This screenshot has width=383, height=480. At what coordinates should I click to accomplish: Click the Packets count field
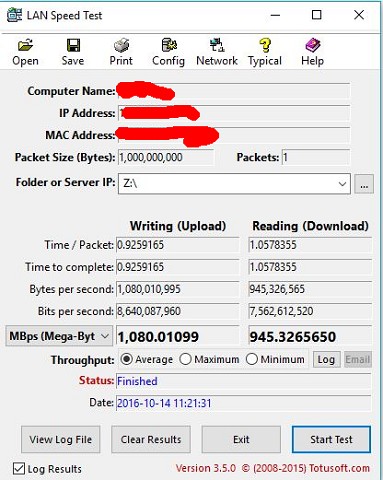click(x=316, y=157)
